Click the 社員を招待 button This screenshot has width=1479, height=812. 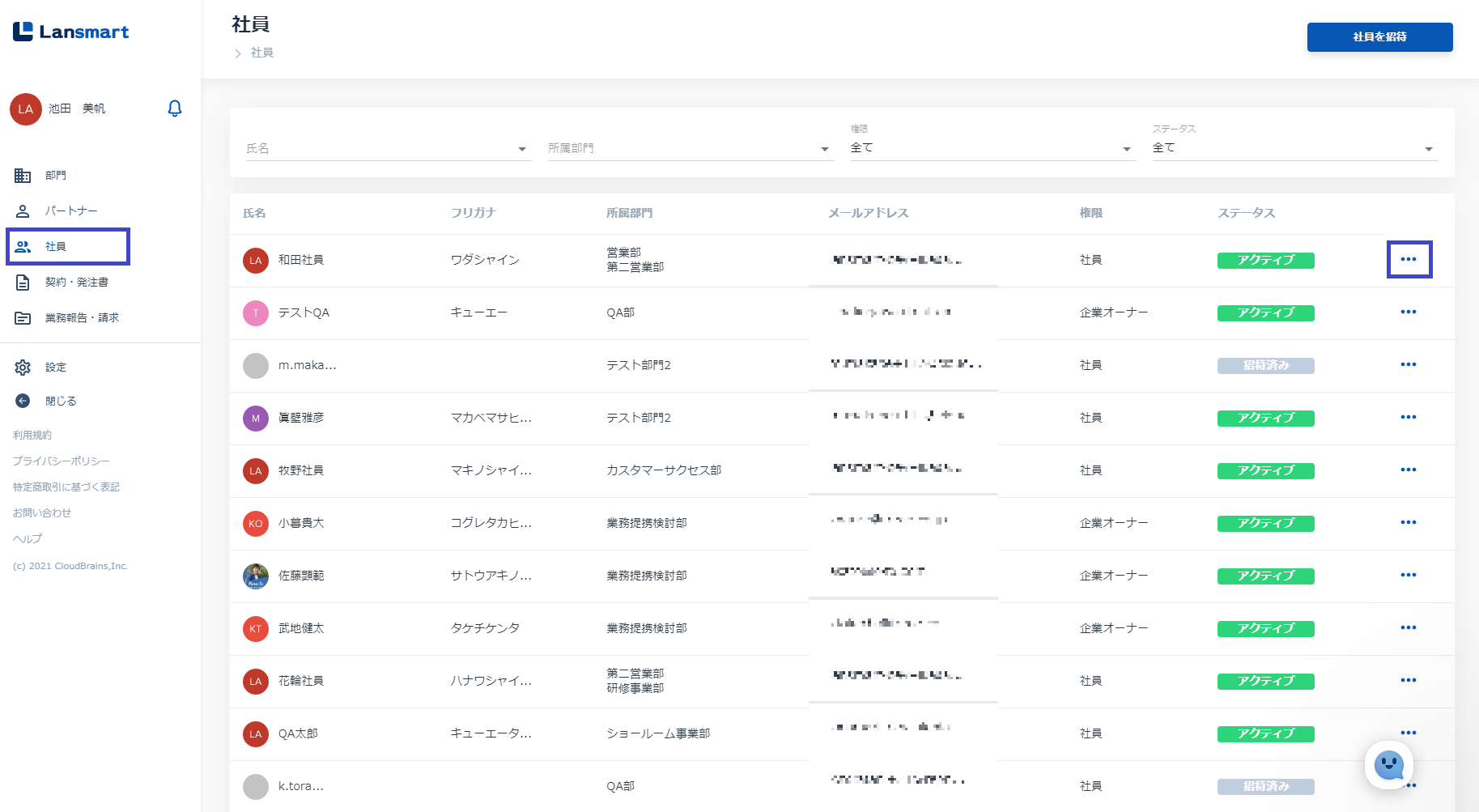[x=1379, y=37]
